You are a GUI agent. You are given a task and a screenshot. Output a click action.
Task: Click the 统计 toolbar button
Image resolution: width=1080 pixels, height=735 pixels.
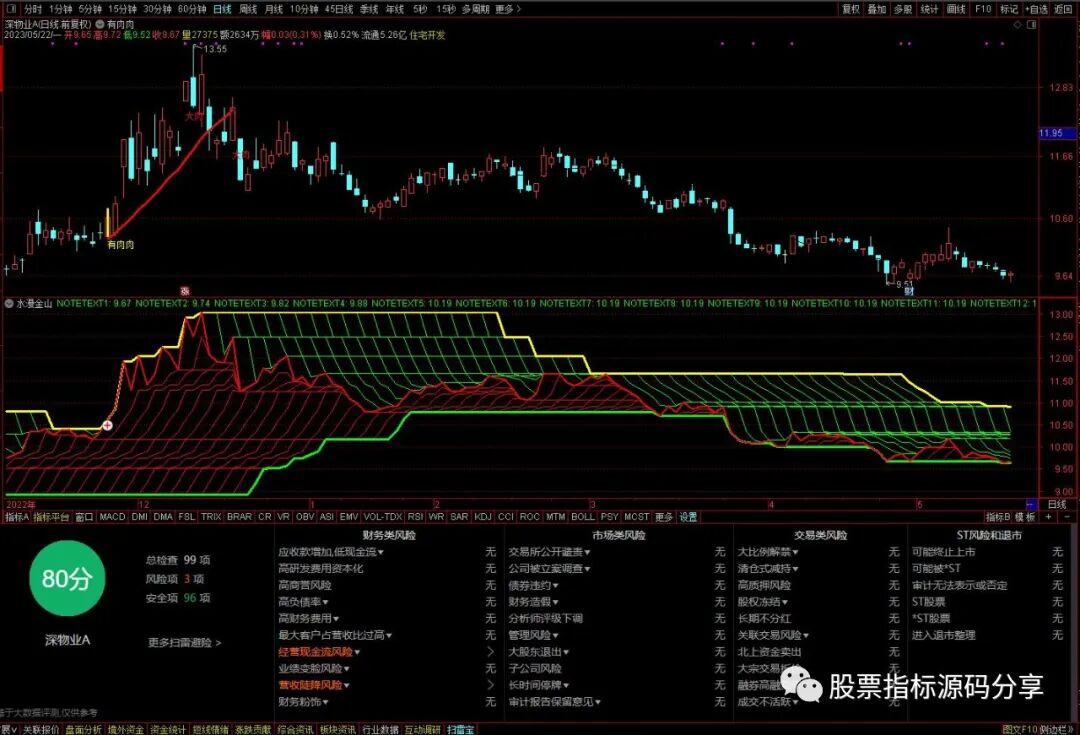[929, 9]
